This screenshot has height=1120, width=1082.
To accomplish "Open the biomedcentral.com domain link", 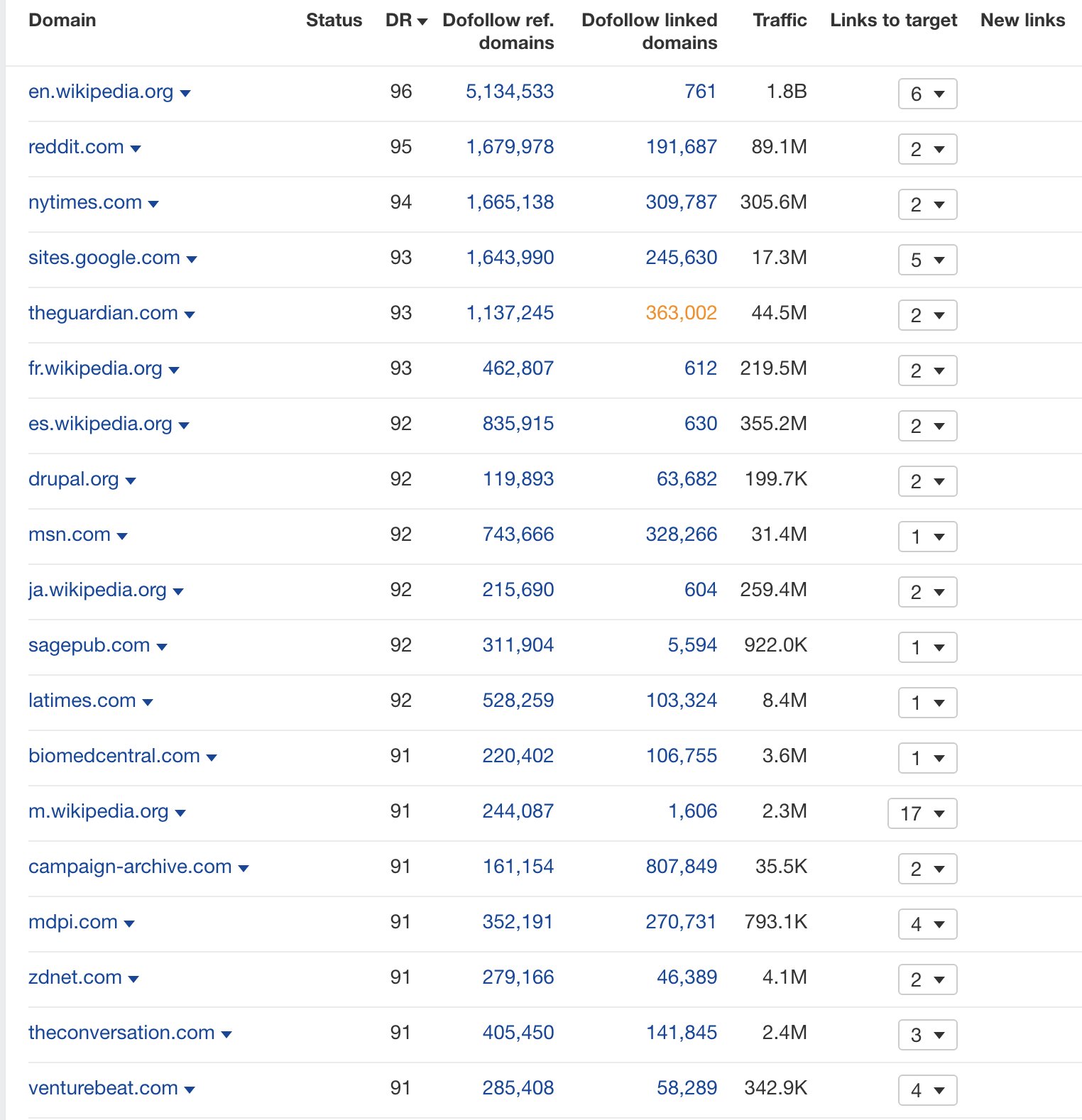I will (114, 756).
